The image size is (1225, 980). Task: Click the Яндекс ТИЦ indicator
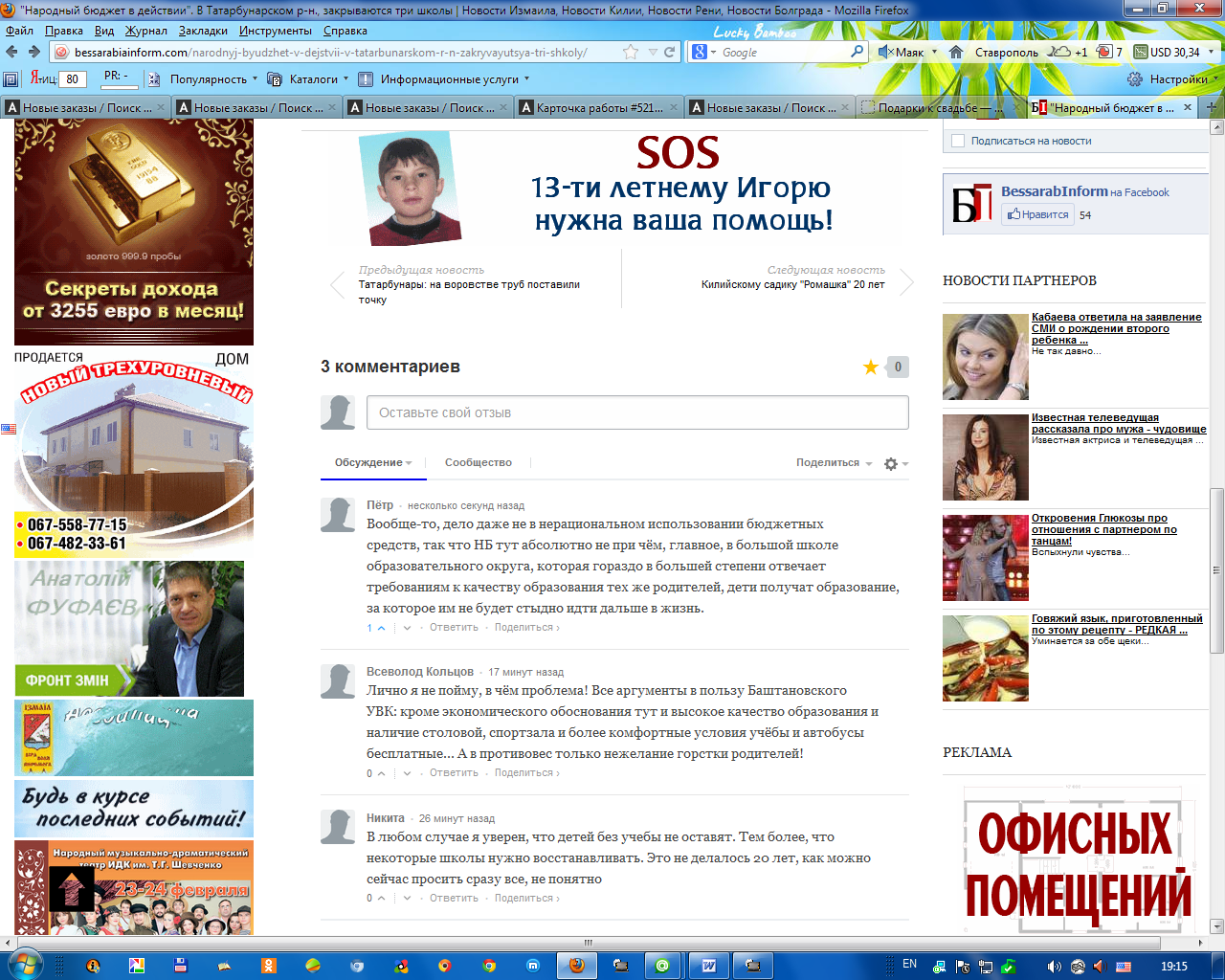click(x=59, y=78)
